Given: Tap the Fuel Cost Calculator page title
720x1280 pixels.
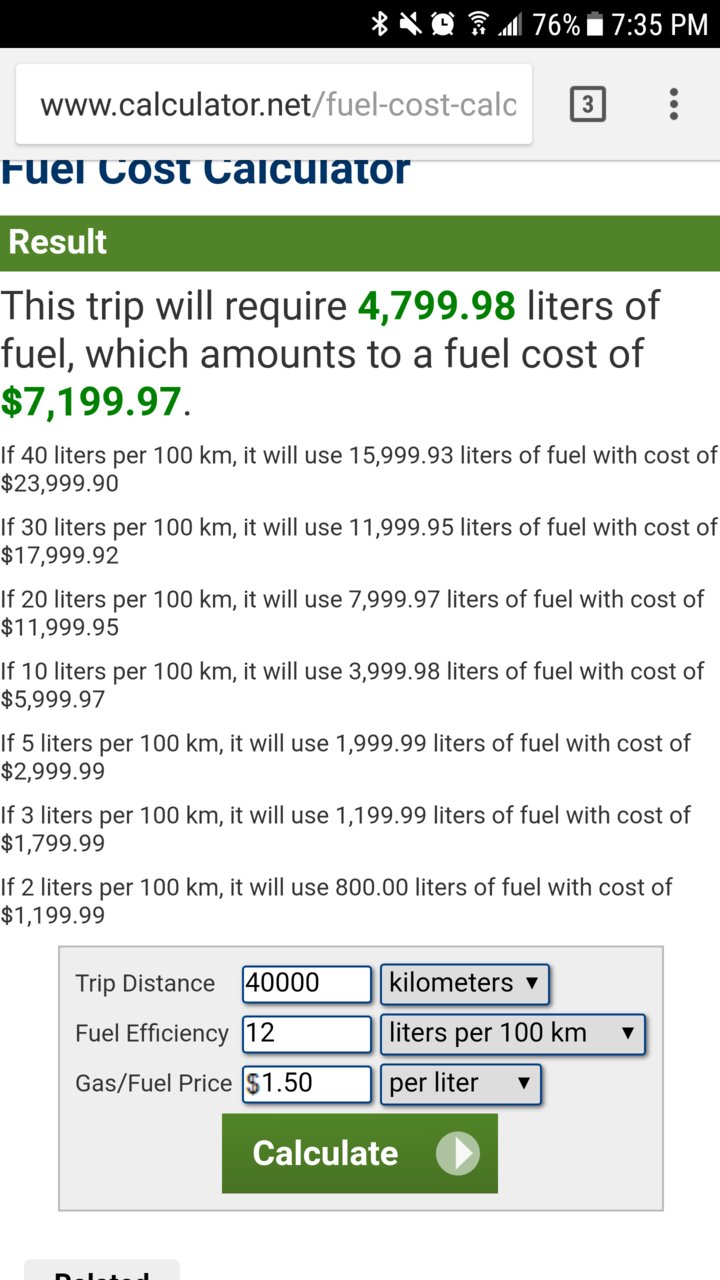Looking at the screenshot, I should (205, 170).
